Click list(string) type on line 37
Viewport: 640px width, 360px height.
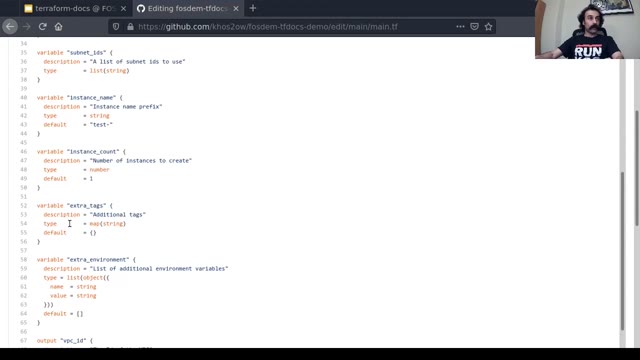[x=109, y=71]
